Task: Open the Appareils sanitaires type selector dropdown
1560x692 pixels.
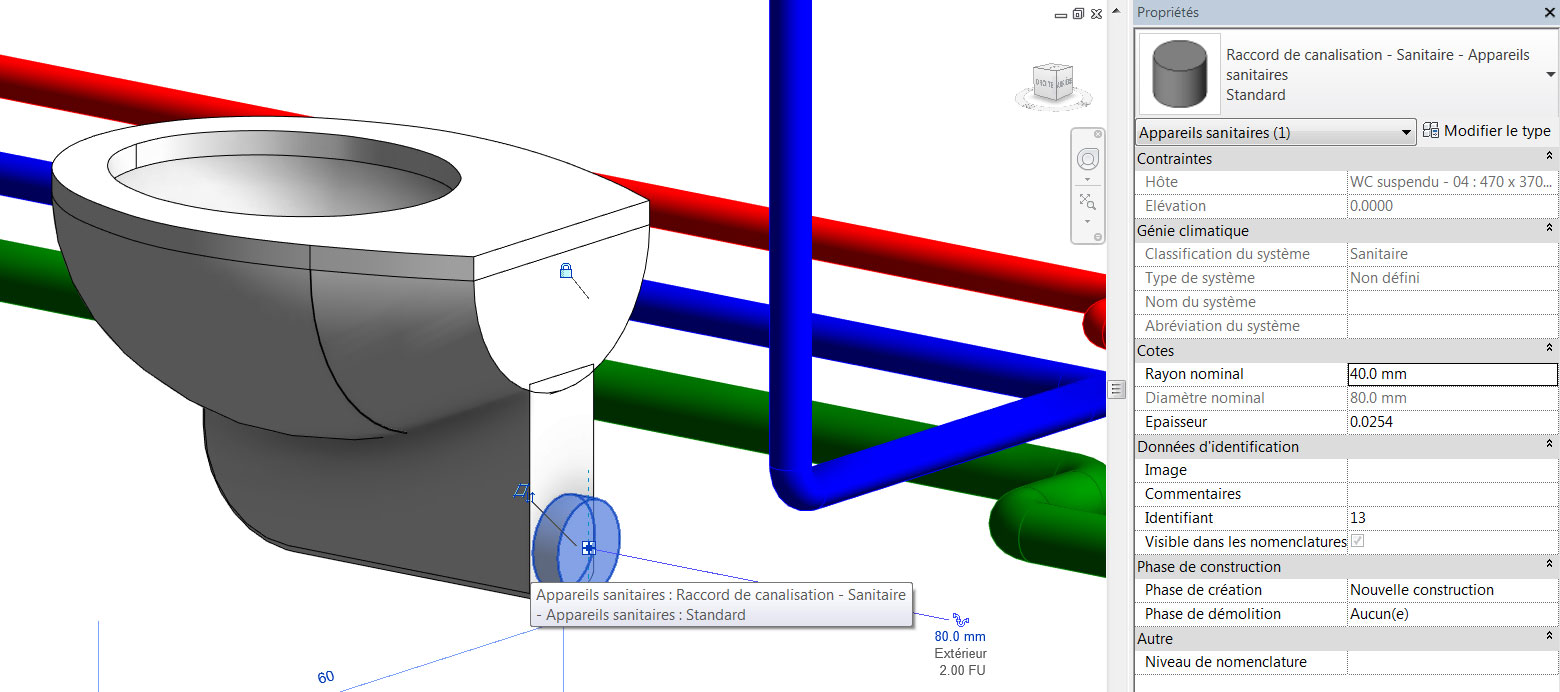Action: tap(1407, 131)
